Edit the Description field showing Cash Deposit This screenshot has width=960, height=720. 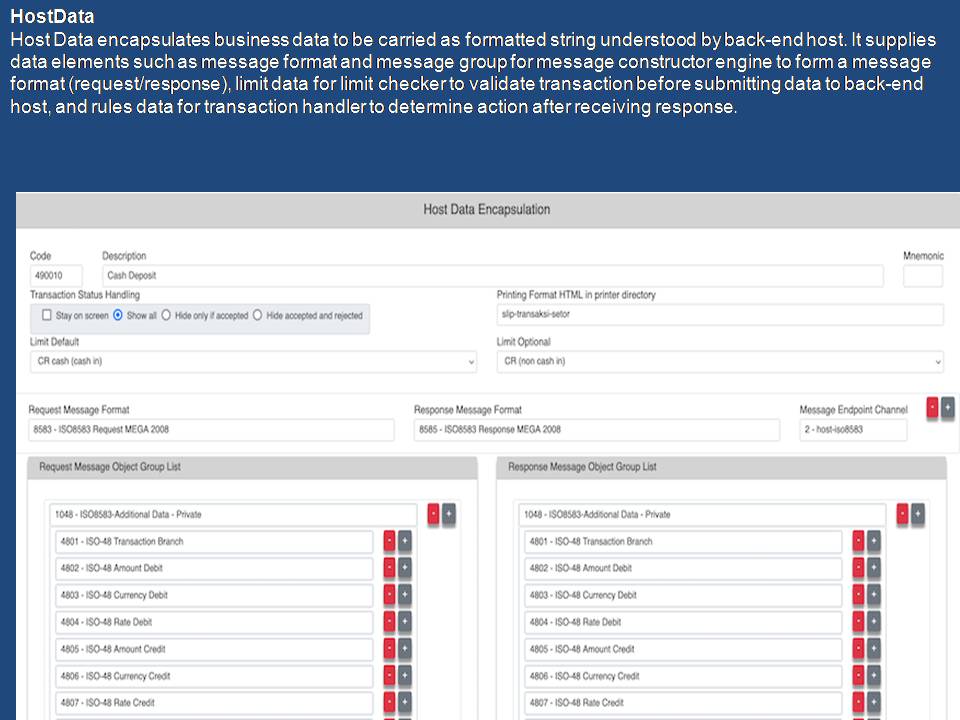pyautogui.click(x=492, y=276)
